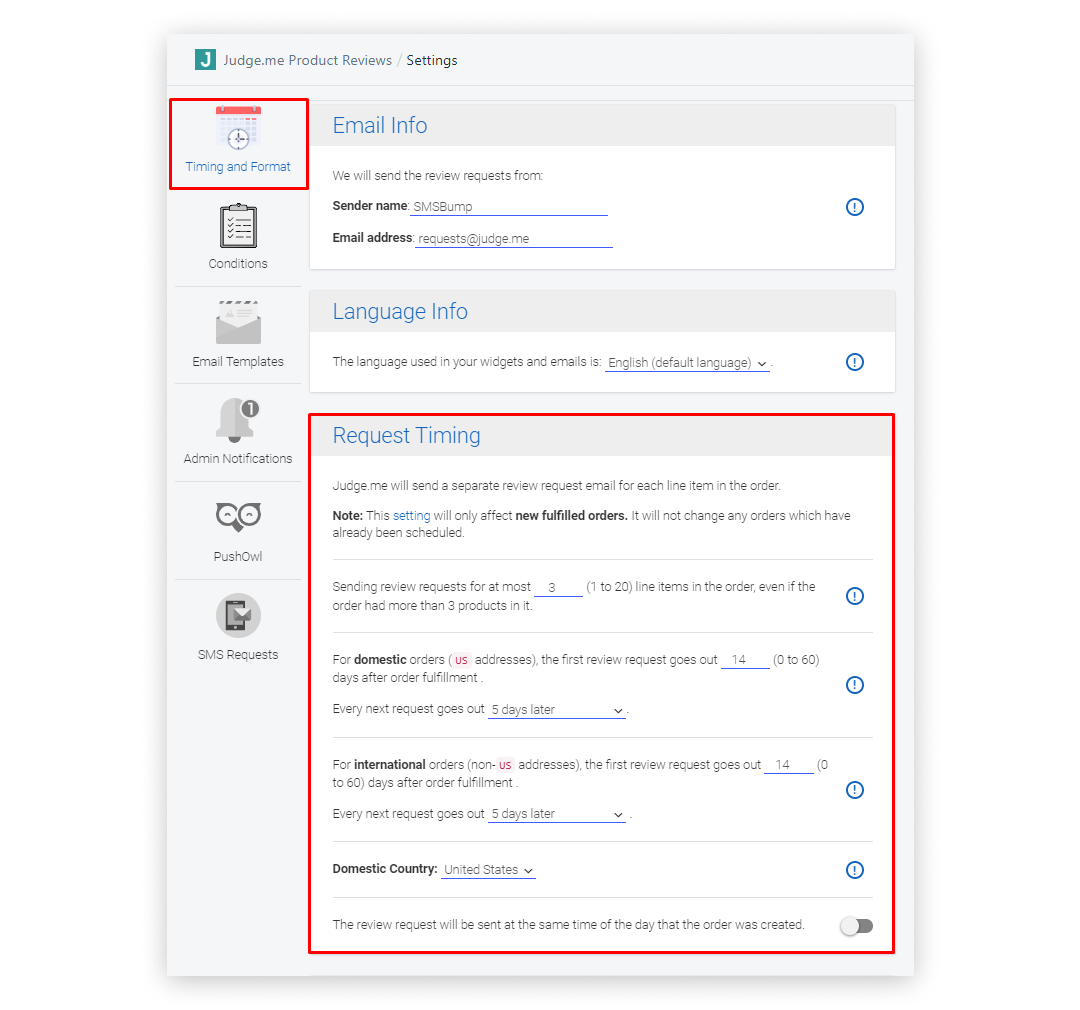Click the international first request days field
The height and width of the screenshot is (1010, 1080).
click(789, 765)
